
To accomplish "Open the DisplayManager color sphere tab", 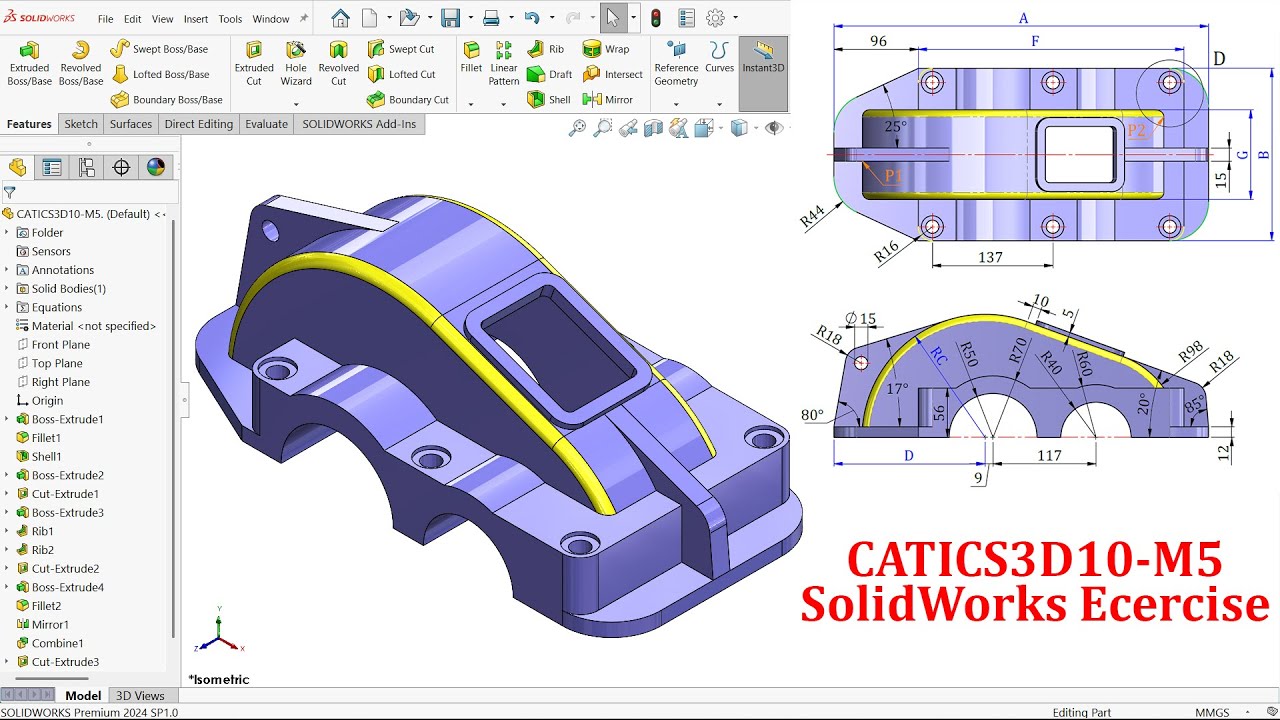I will (156, 167).
